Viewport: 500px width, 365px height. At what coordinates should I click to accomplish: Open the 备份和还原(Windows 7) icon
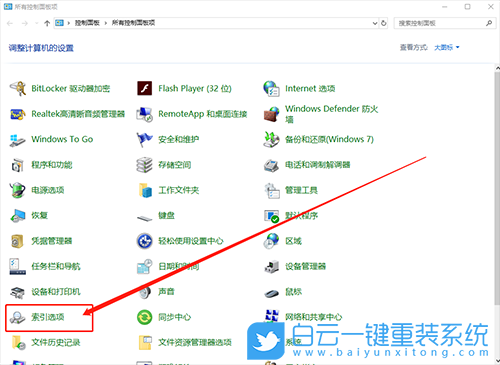tap(271, 140)
